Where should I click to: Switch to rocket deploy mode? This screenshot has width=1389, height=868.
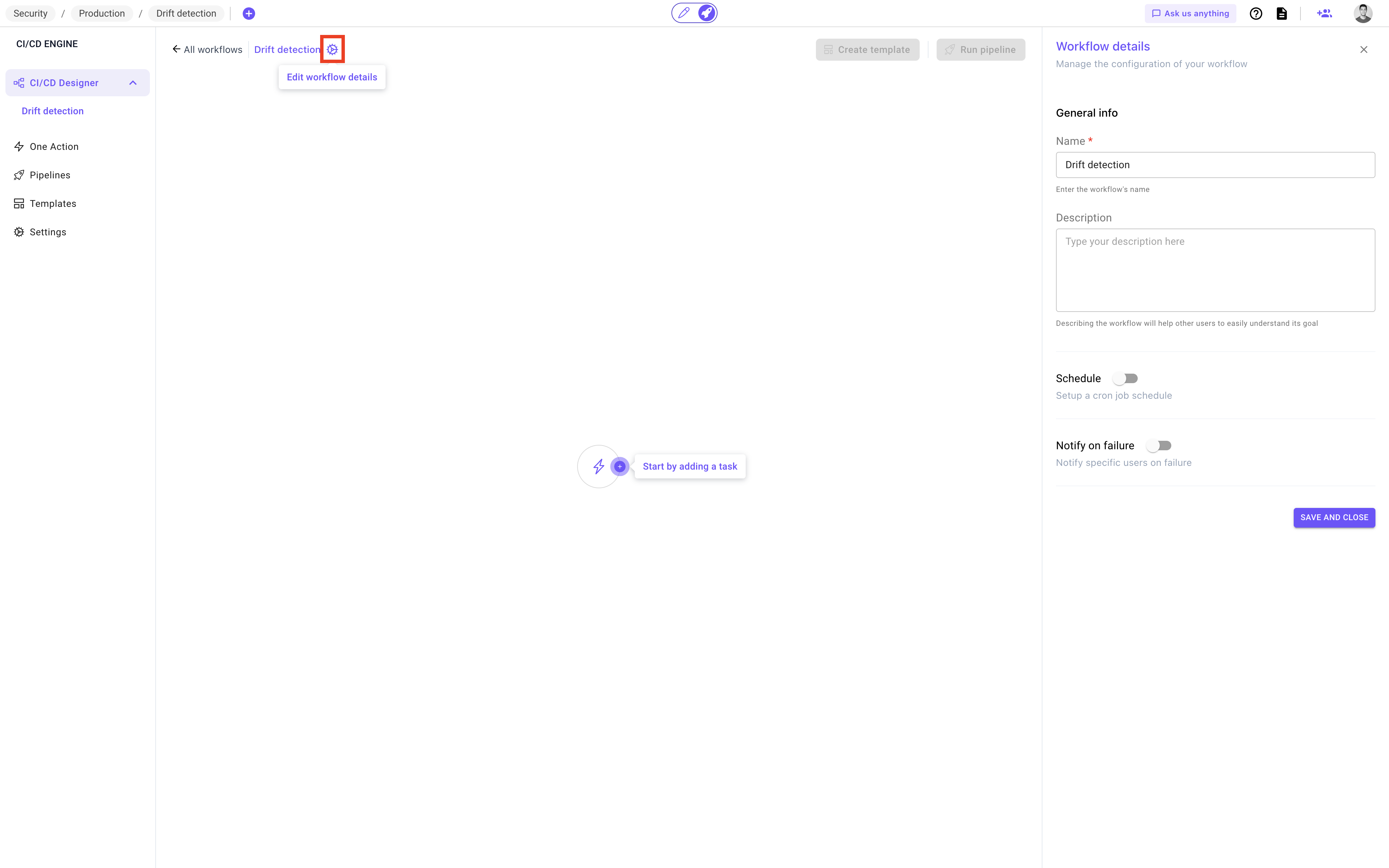coord(707,13)
